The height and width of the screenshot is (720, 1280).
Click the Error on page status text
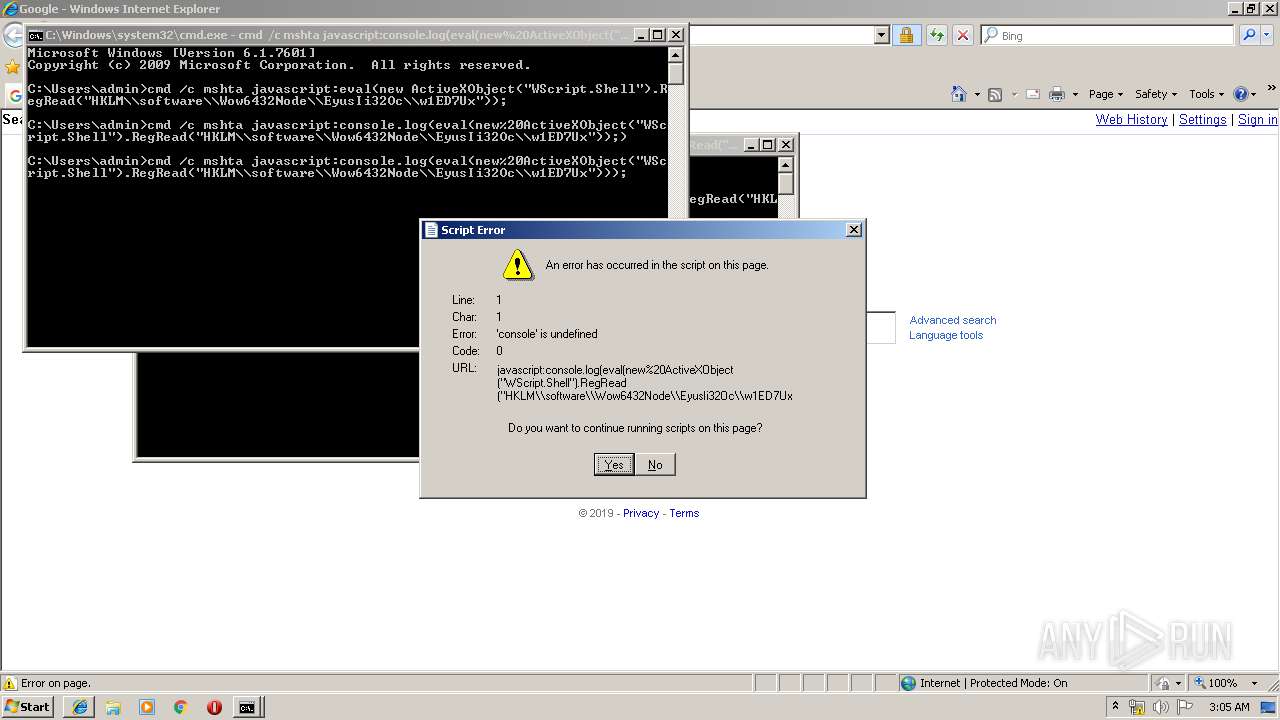pos(56,683)
